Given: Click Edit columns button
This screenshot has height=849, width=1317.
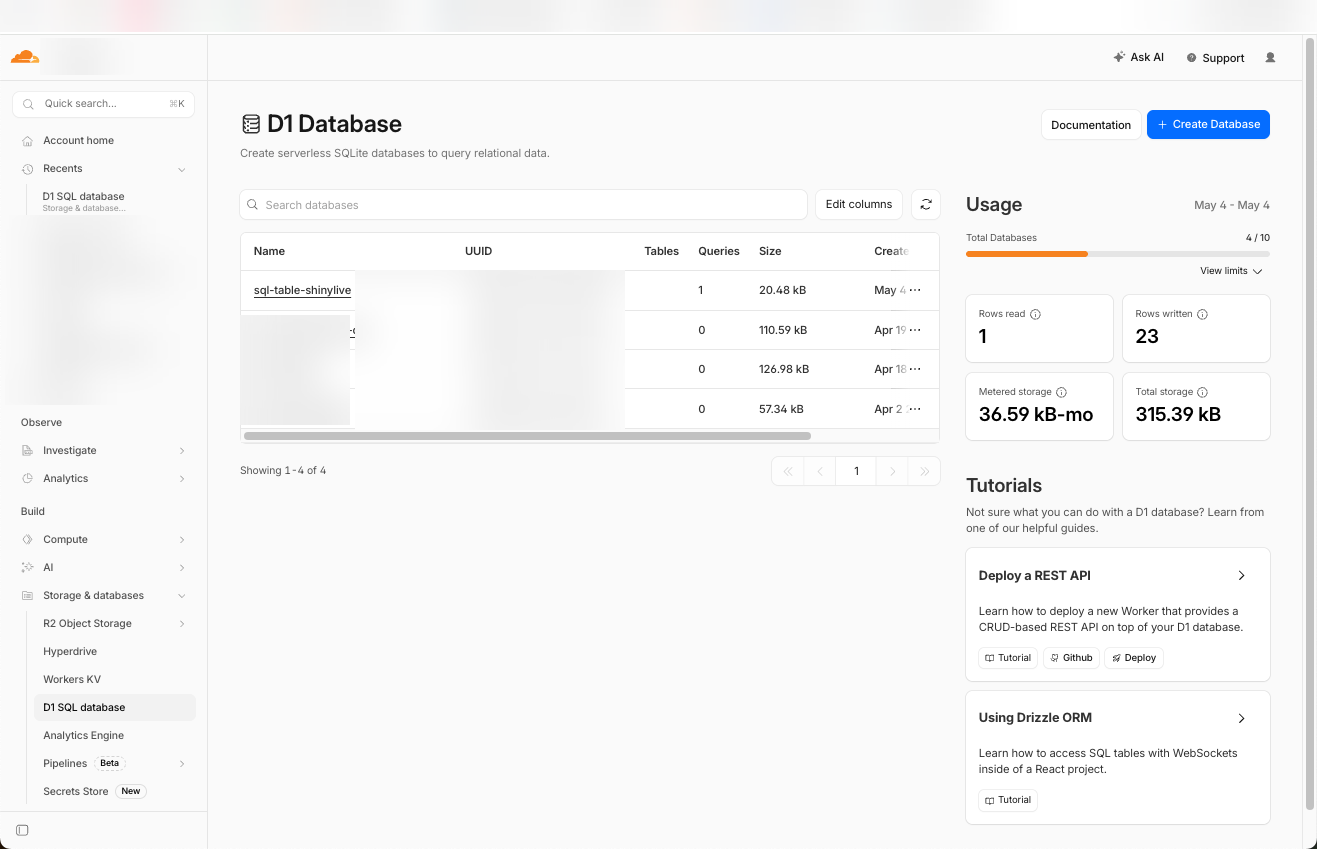Looking at the screenshot, I should click(x=859, y=205).
